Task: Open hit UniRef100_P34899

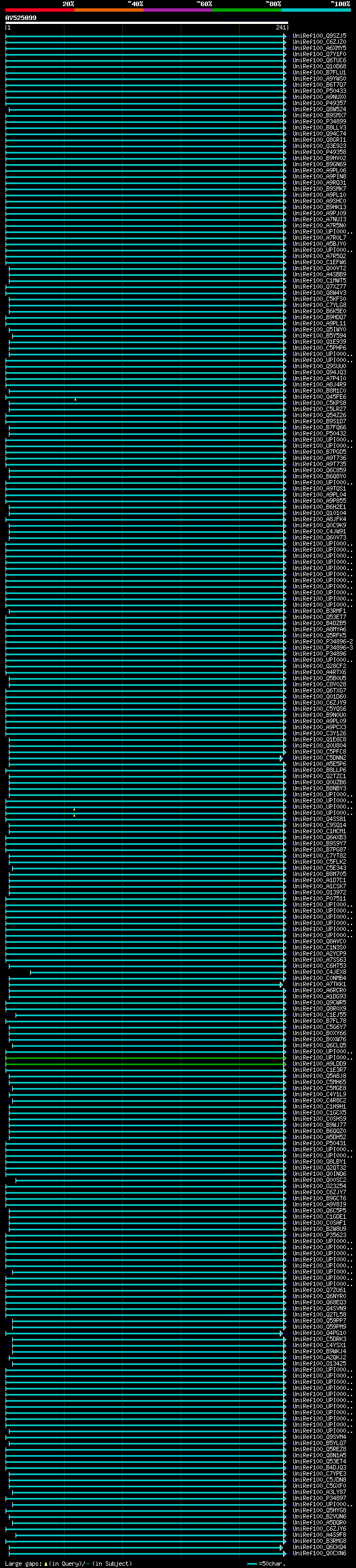Action: (x=319, y=122)
